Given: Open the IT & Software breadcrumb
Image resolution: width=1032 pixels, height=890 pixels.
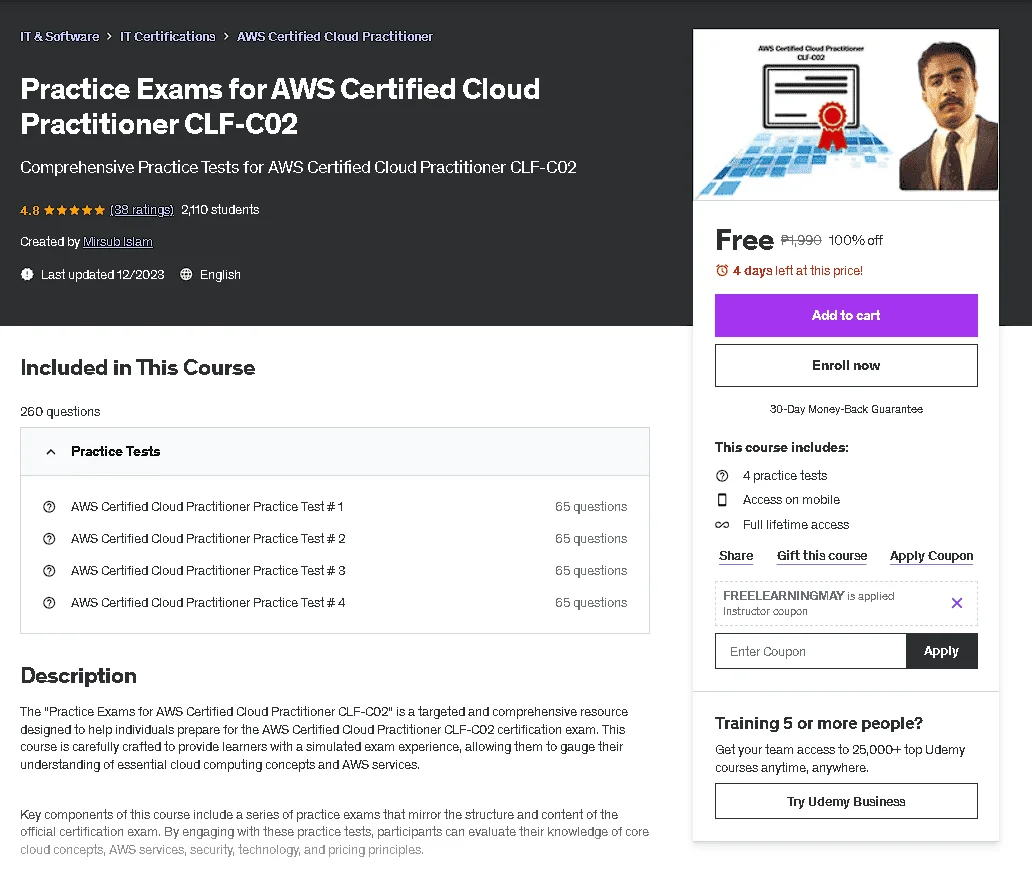Looking at the screenshot, I should click(x=59, y=37).
